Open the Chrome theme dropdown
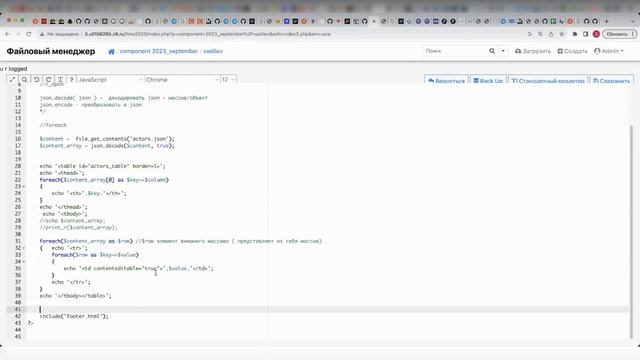 tap(182, 80)
